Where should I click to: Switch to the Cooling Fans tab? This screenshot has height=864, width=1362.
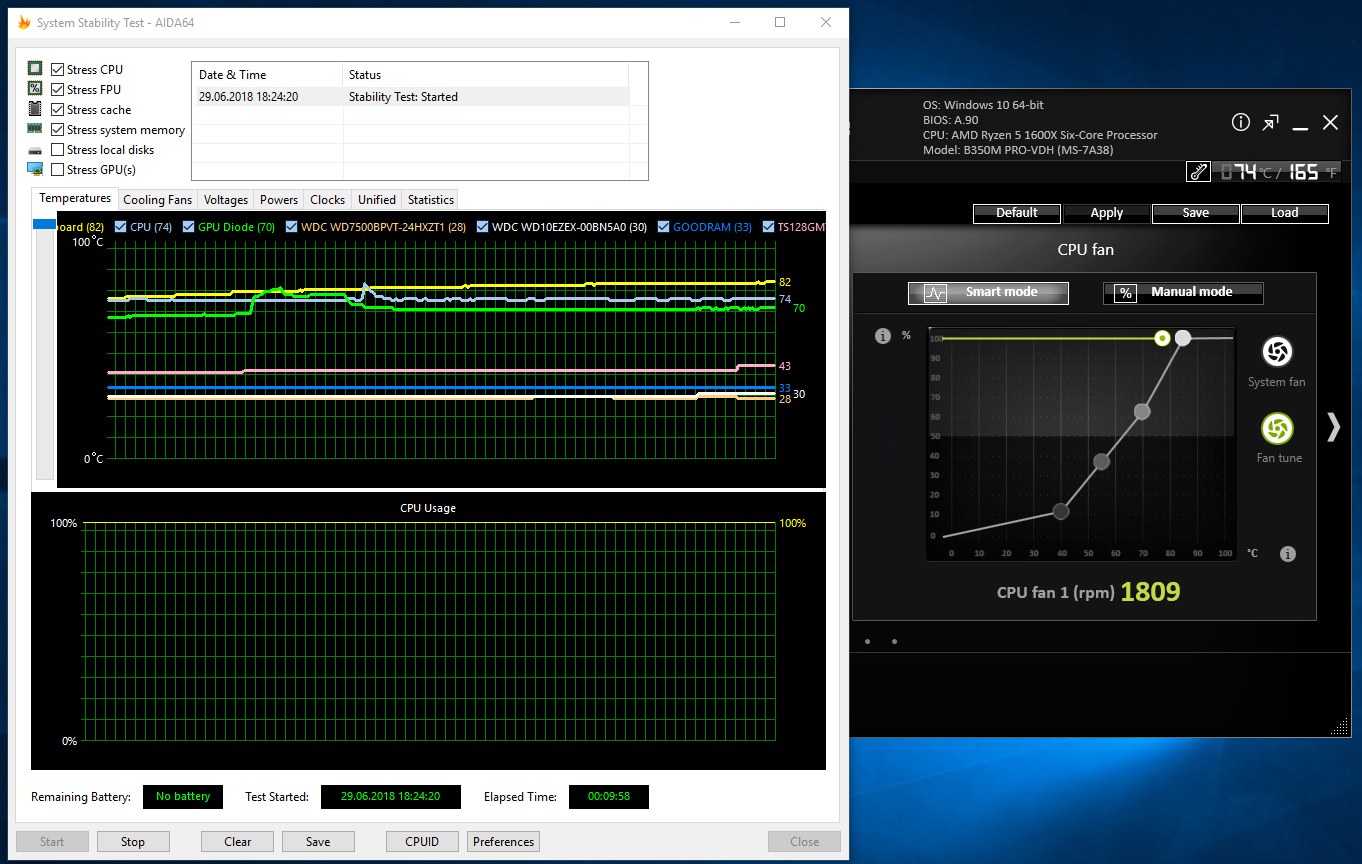pyautogui.click(x=157, y=200)
